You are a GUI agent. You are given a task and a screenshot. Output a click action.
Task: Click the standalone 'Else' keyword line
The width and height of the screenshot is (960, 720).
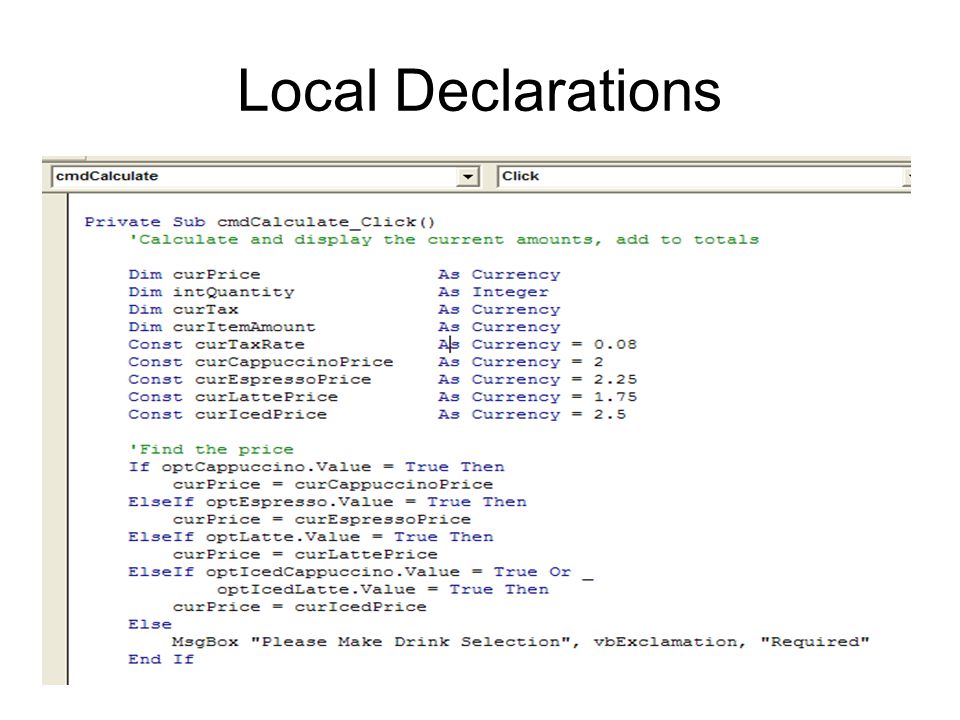[150, 624]
